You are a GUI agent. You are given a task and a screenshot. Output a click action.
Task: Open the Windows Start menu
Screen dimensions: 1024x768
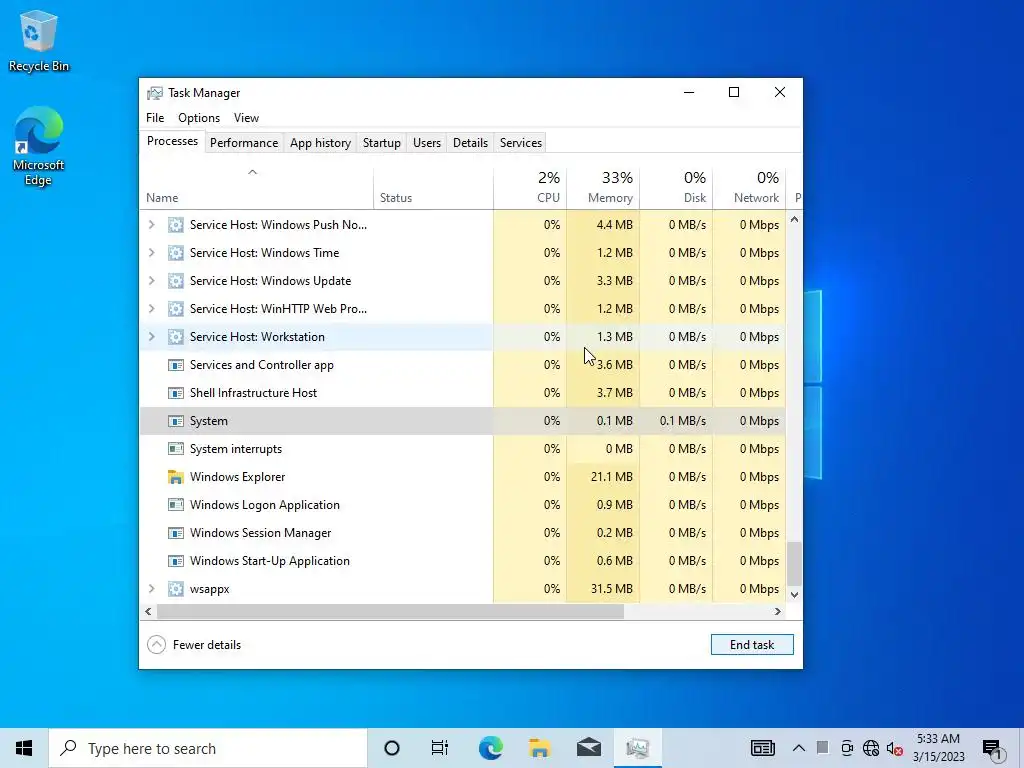pos(24,748)
